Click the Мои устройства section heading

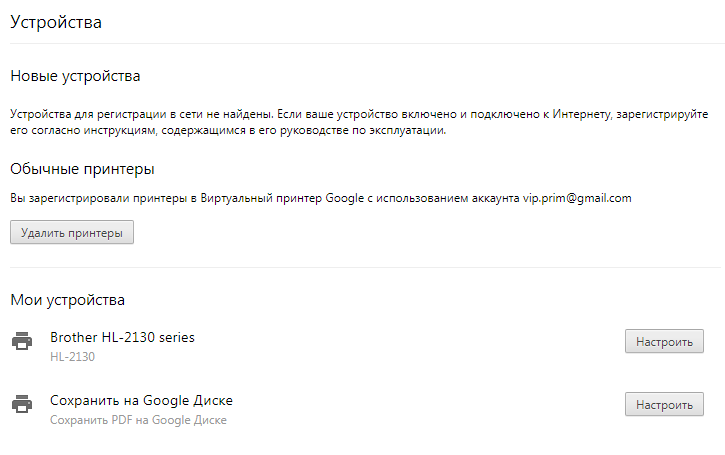[x=68, y=300]
